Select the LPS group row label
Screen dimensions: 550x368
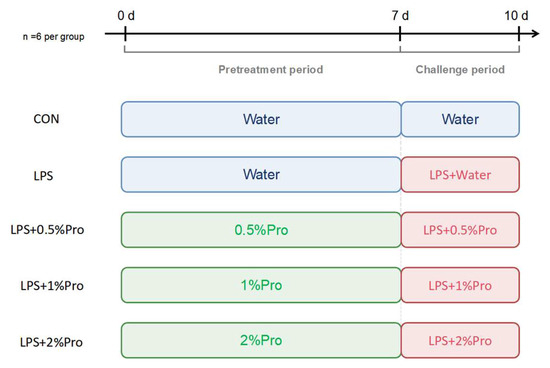tap(43, 175)
